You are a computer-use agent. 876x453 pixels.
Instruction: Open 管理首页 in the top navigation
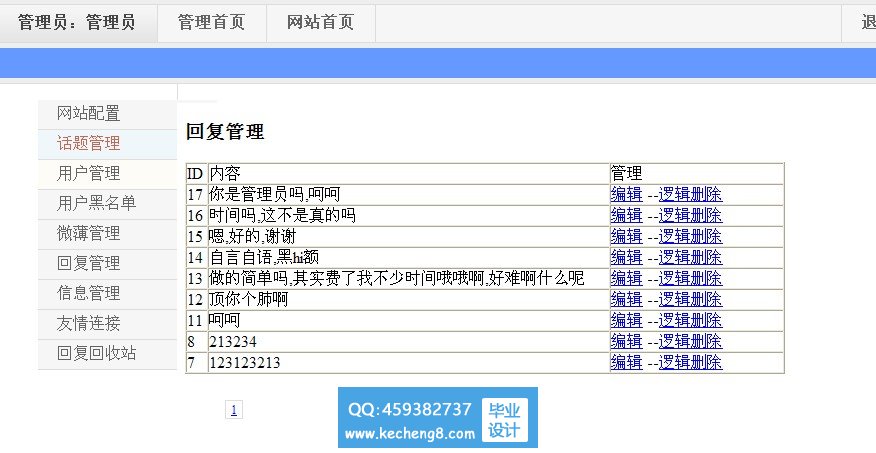211,22
